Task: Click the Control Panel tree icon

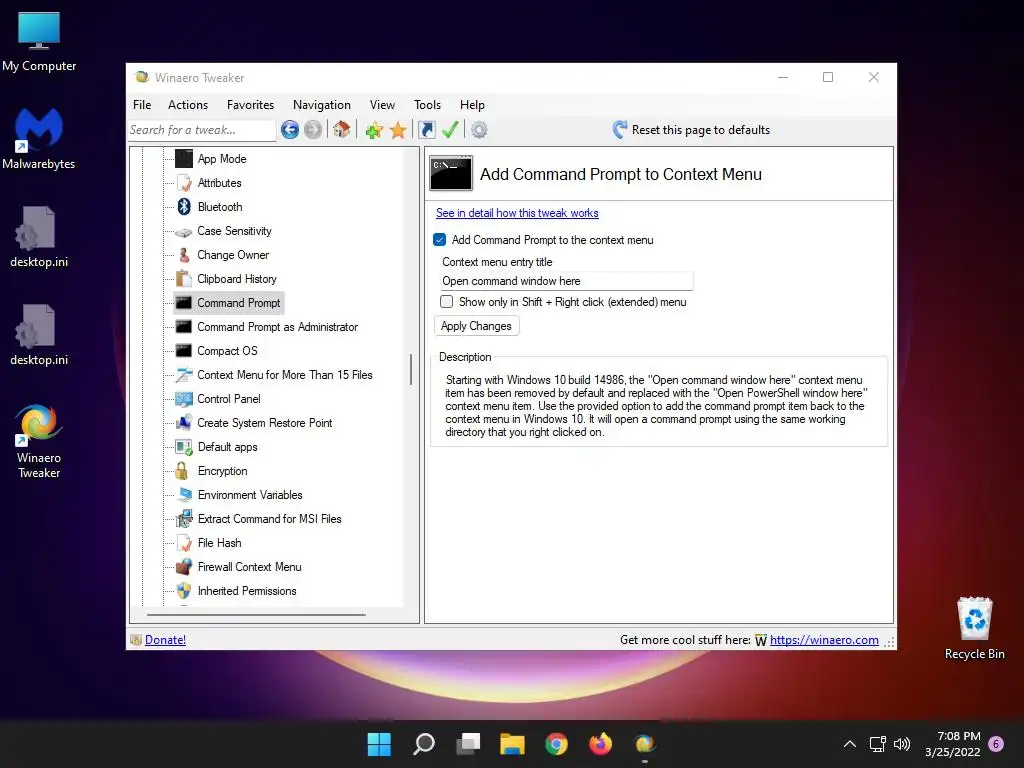Action: click(x=184, y=399)
